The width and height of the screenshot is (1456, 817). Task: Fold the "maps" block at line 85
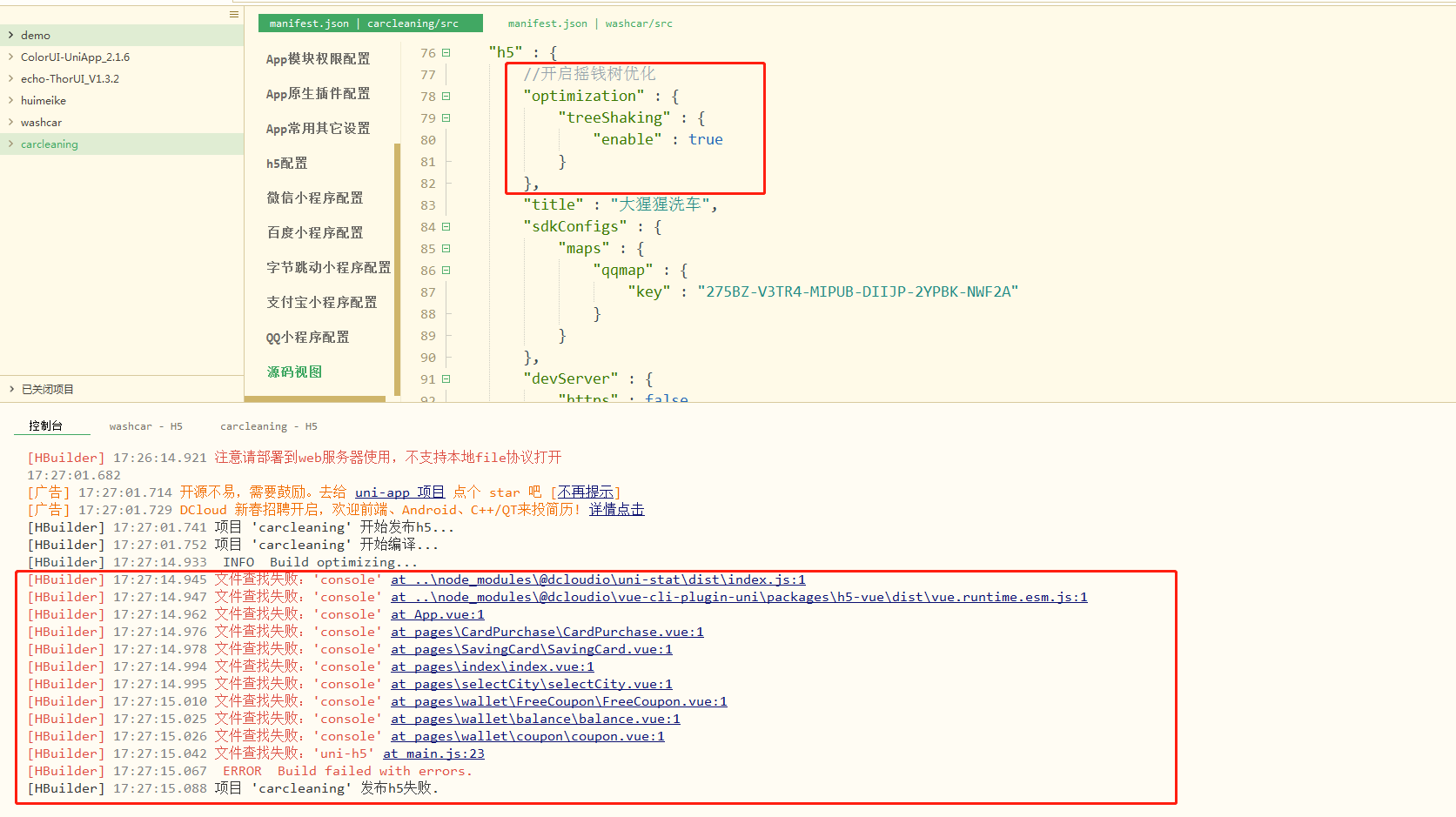coord(446,249)
